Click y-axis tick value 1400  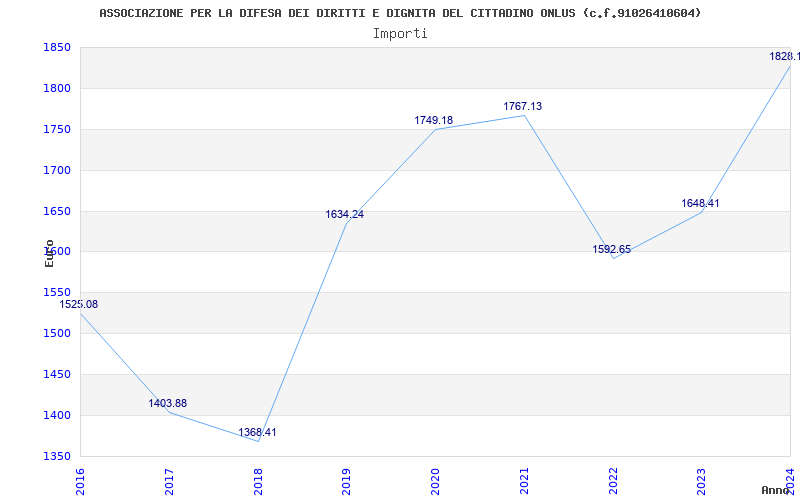[x=57, y=415]
